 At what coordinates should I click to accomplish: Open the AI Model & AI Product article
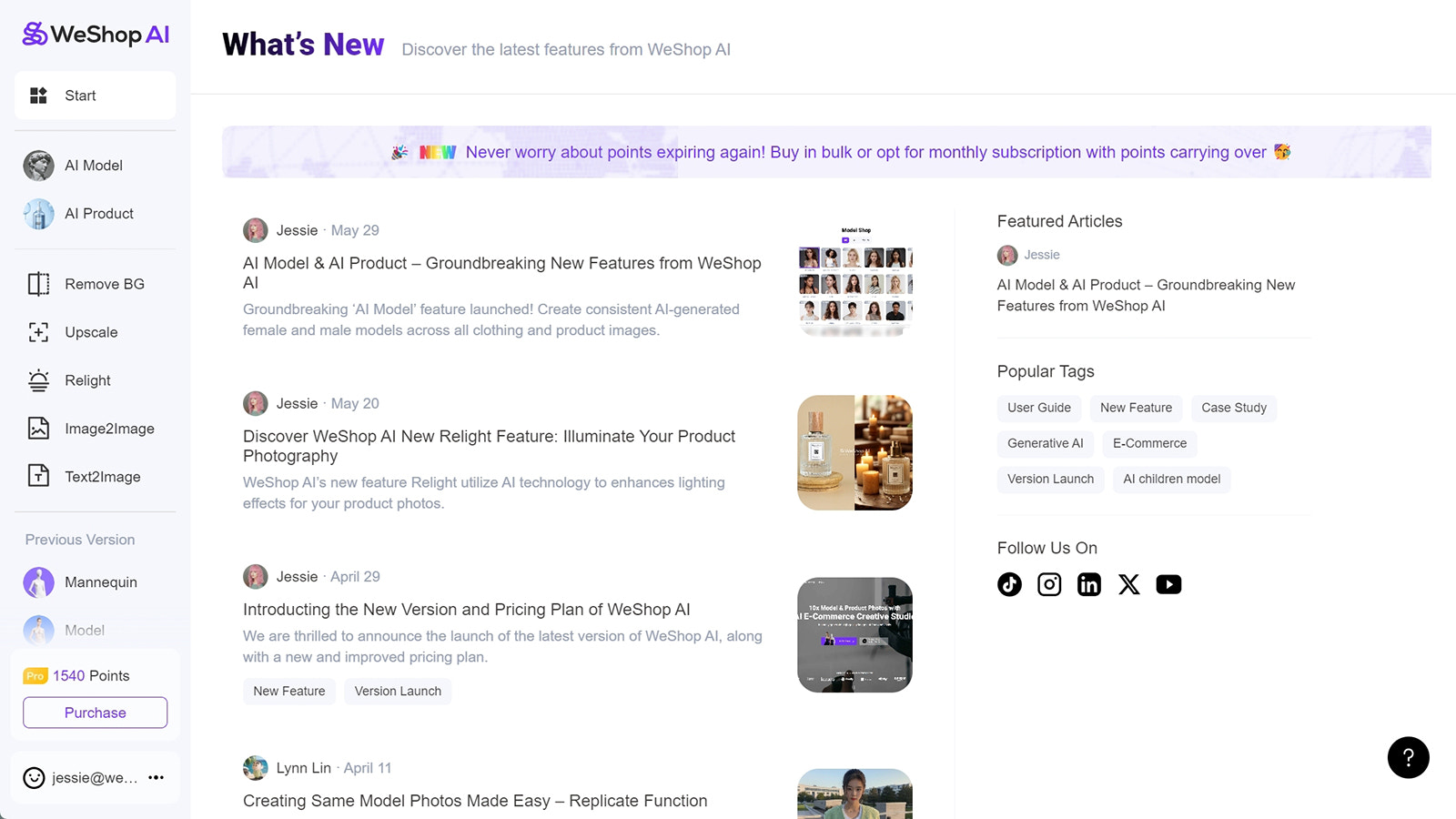pos(502,273)
